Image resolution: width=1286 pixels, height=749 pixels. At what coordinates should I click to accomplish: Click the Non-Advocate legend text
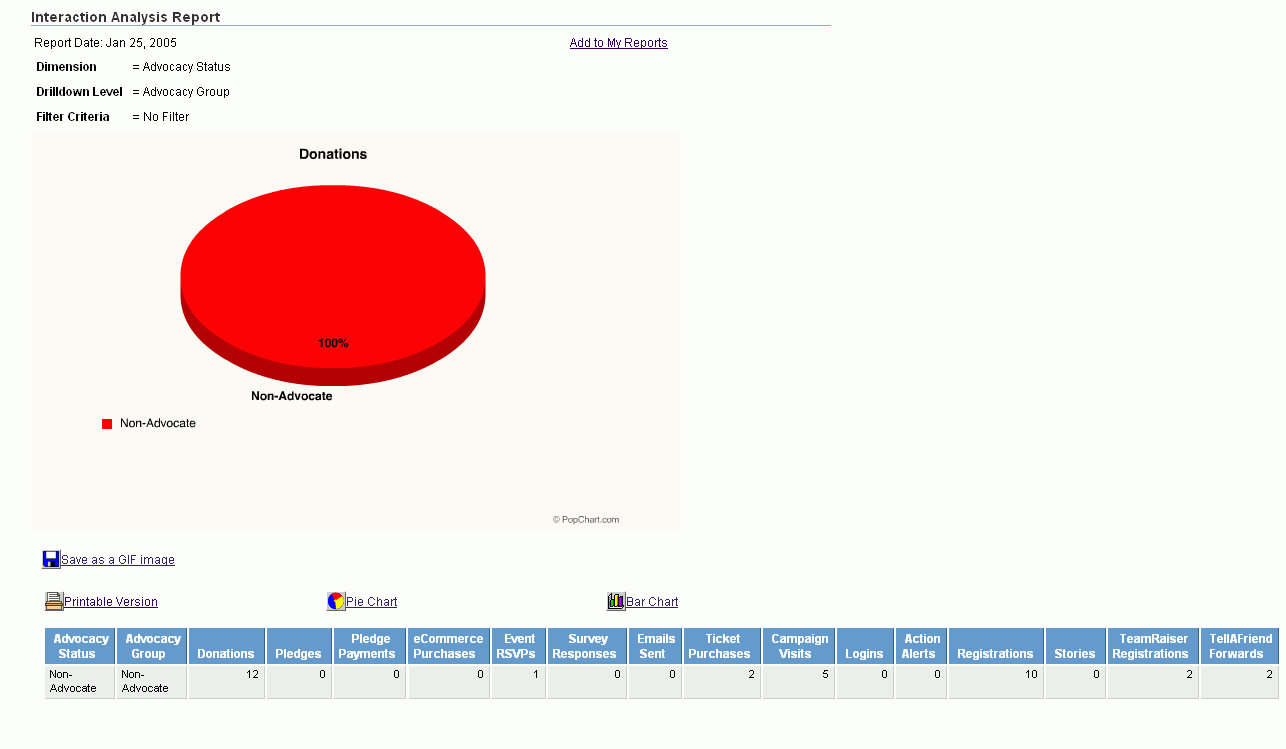click(158, 423)
